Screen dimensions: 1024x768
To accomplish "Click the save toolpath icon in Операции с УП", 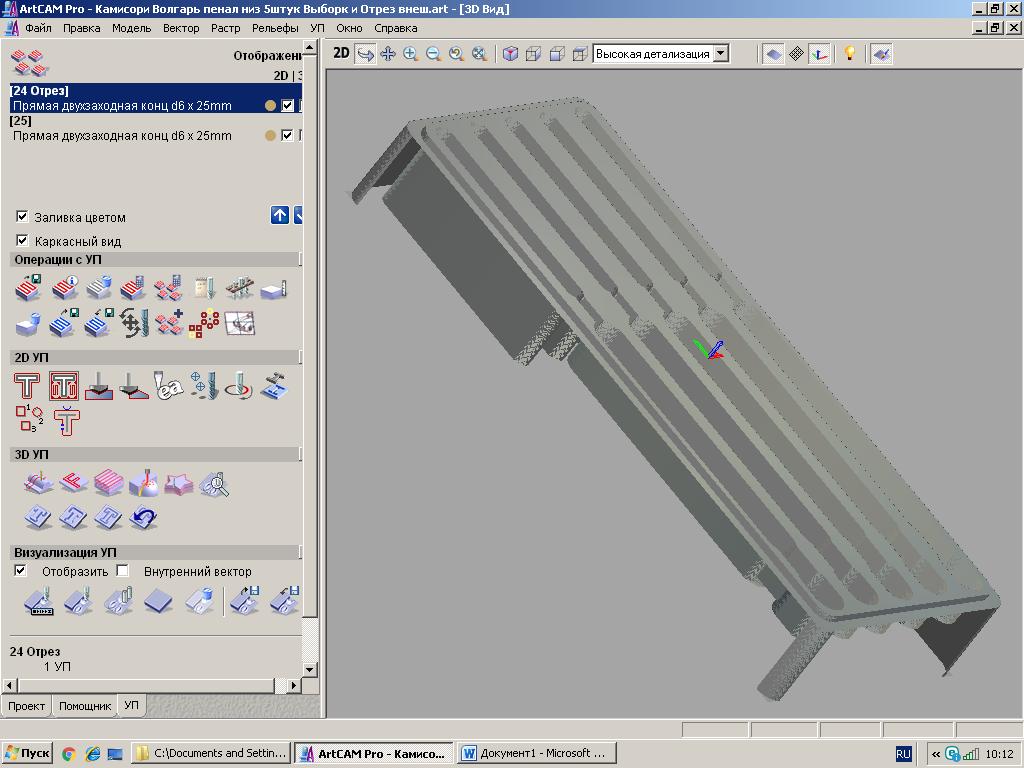I will pos(28,289).
